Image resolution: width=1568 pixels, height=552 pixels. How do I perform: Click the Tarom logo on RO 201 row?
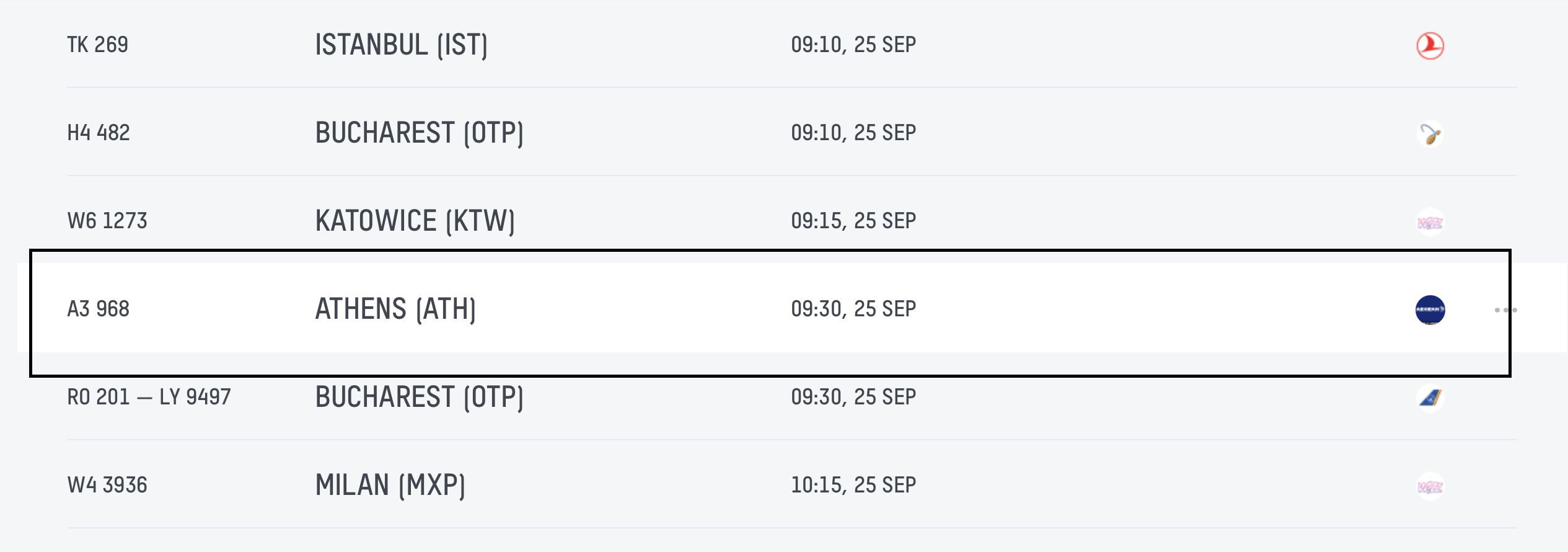click(x=1430, y=398)
